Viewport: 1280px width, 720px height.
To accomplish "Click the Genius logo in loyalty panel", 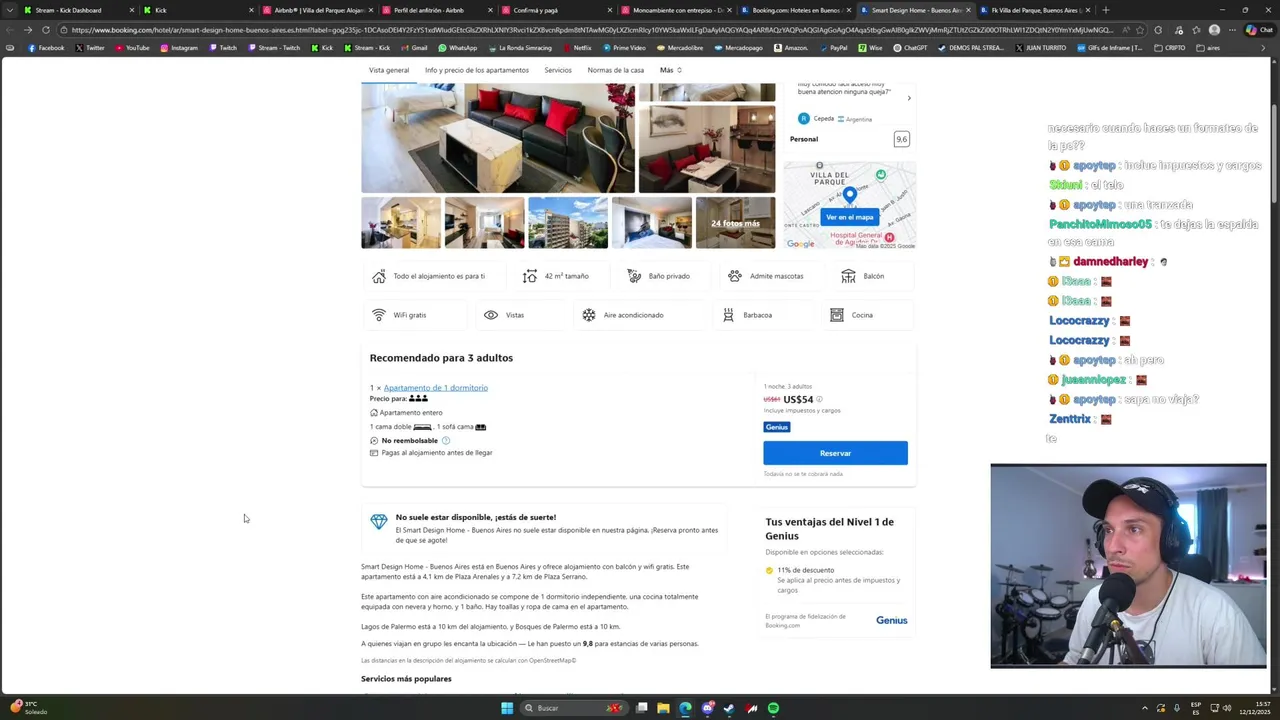I will tap(891, 620).
